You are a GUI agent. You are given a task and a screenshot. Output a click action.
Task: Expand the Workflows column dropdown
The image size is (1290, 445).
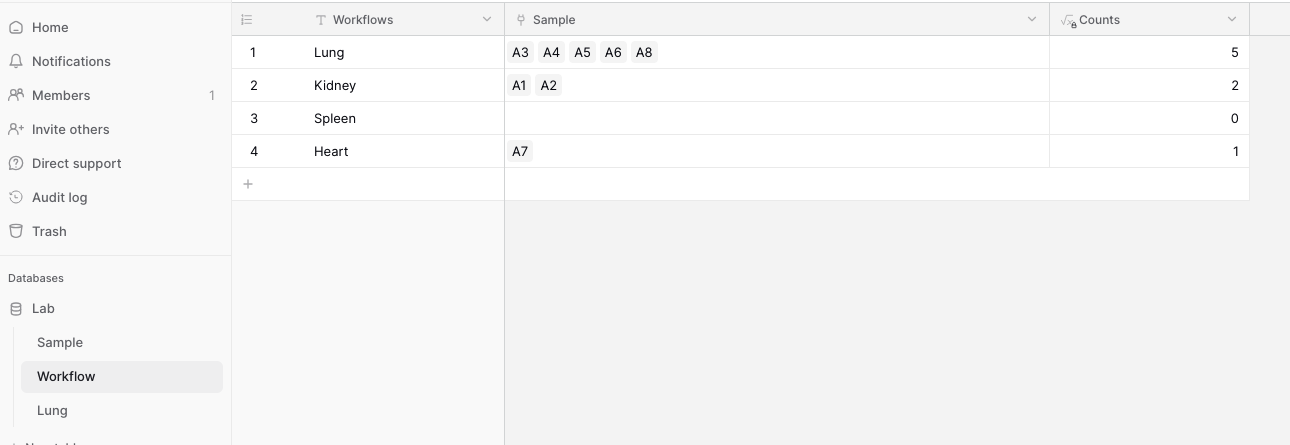coord(487,19)
